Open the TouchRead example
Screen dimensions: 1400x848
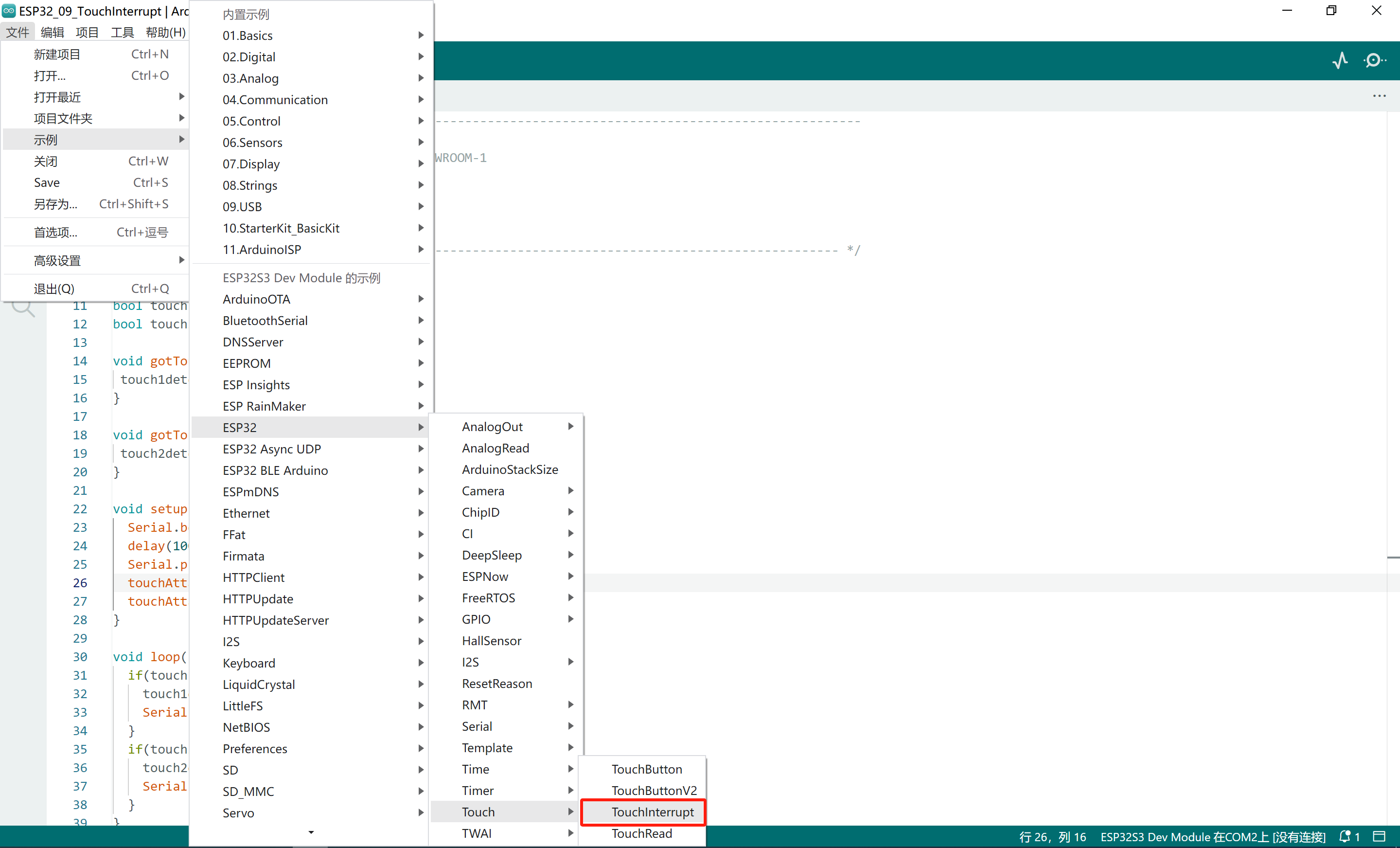pyautogui.click(x=641, y=833)
